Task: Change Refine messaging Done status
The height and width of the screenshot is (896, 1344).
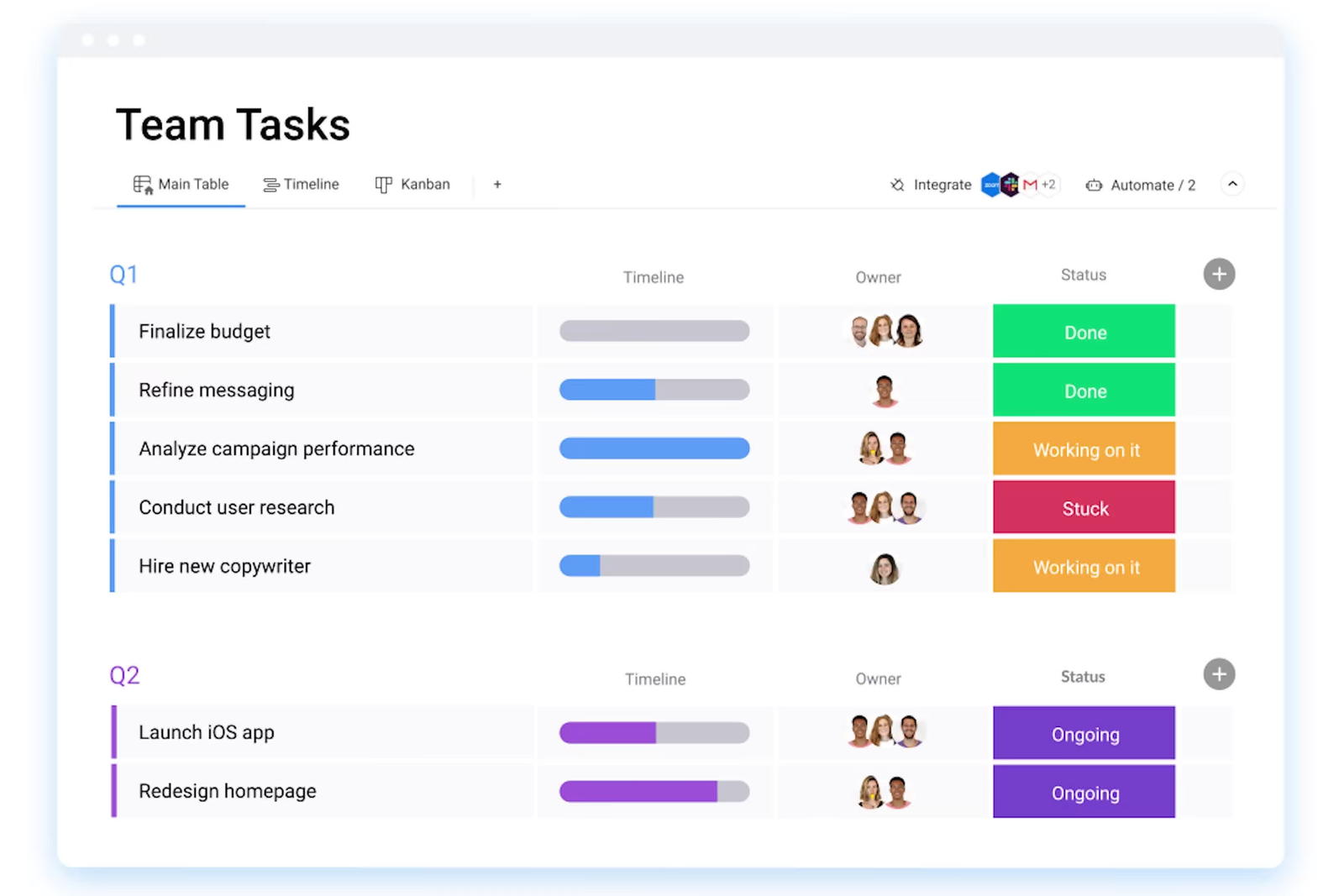Action: tap(1084, 390)
